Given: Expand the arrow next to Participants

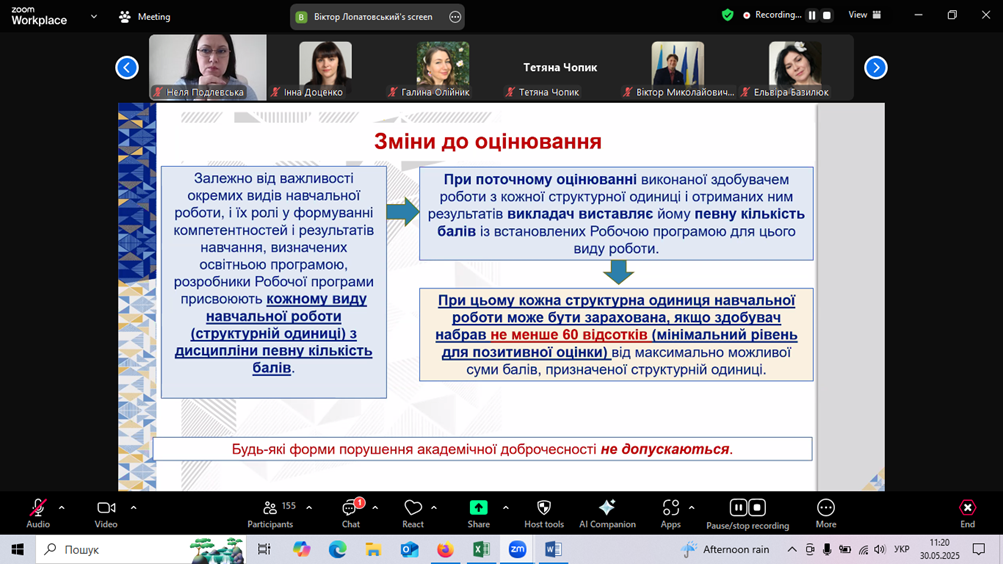Looking at the screenshot, I should coord(309,508).
